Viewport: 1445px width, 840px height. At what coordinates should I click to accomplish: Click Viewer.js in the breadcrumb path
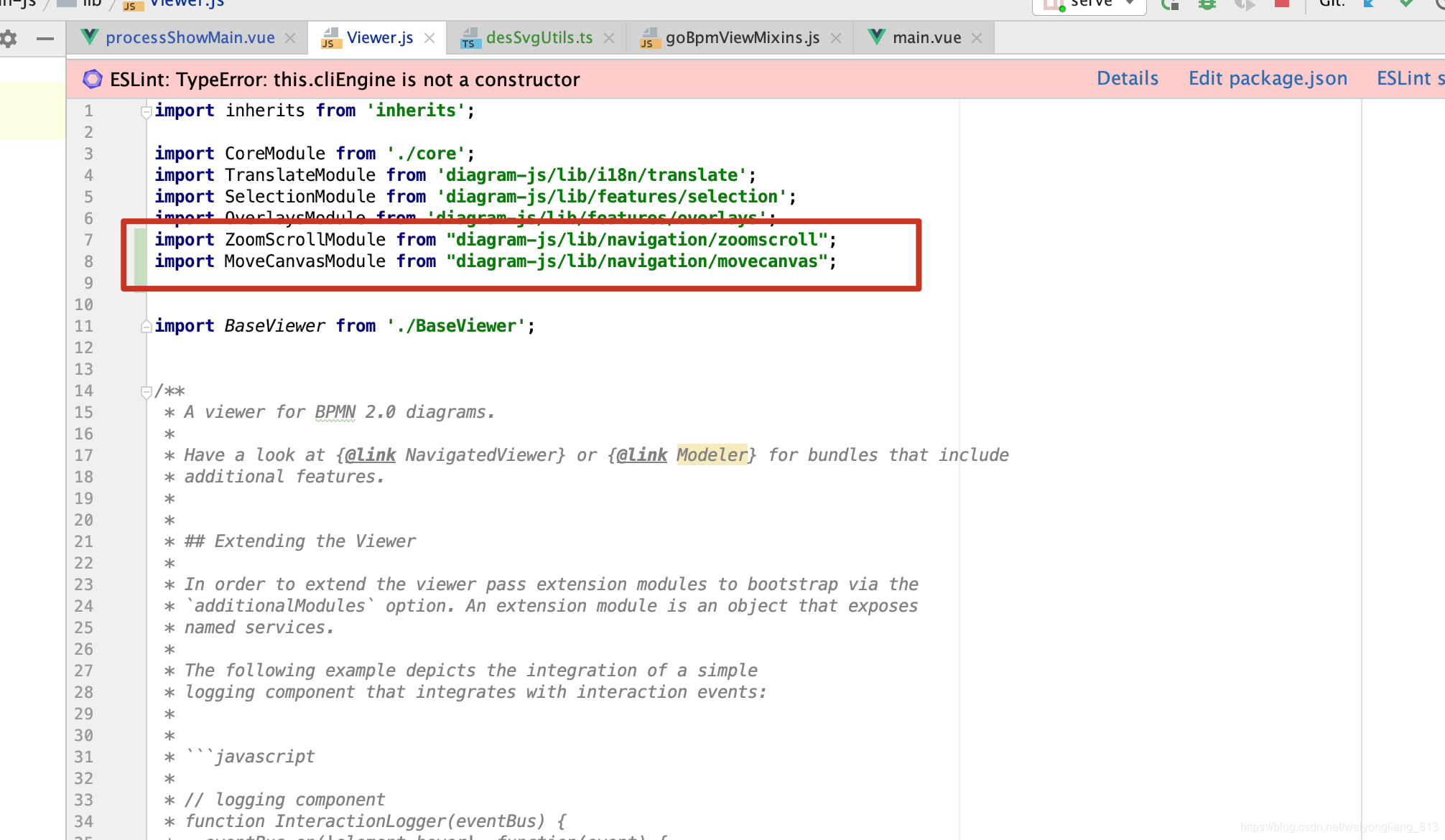pos(187,4)
